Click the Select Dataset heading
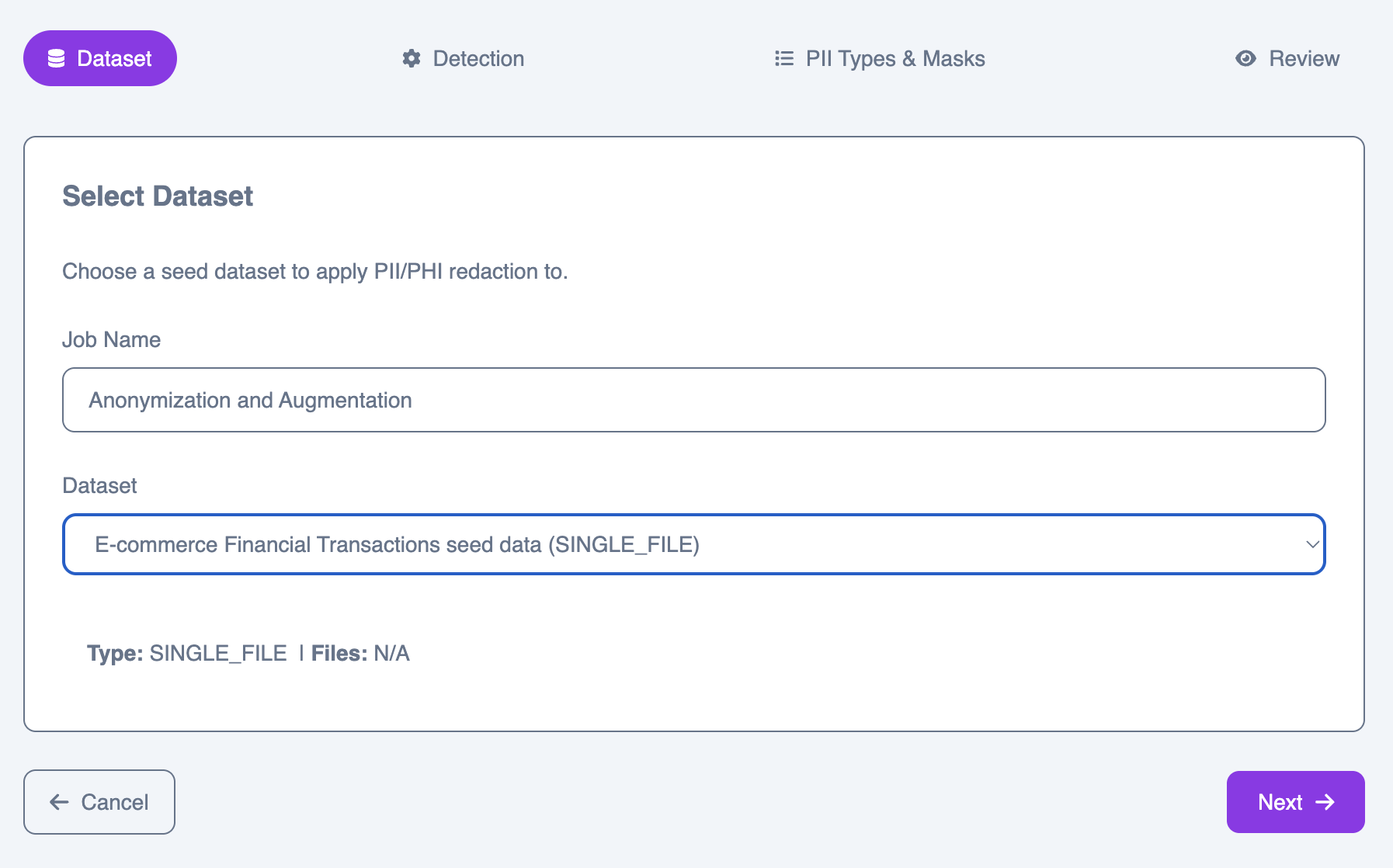This screenshot has width=1393, height=868. [x=157, y=196]
